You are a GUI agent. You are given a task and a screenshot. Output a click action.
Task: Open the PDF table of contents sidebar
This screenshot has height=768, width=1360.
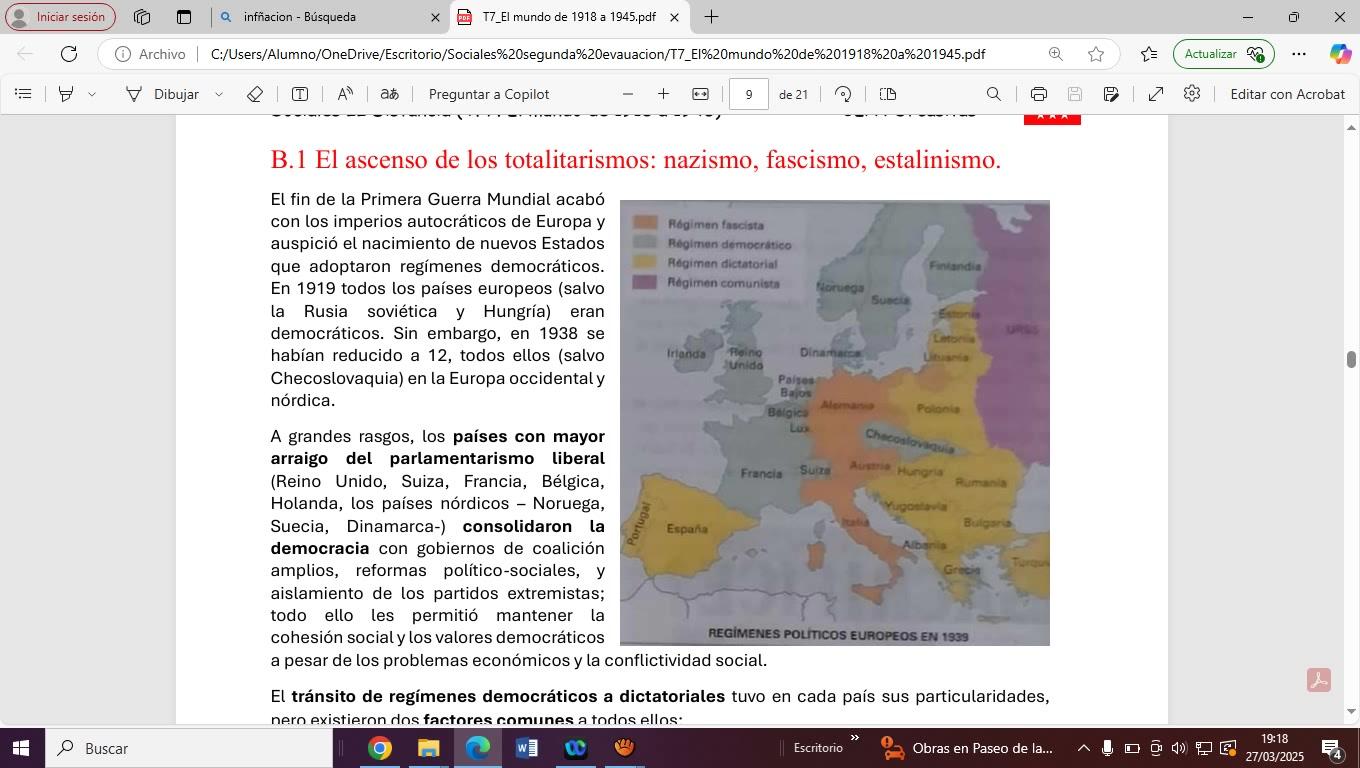[24, 94]
